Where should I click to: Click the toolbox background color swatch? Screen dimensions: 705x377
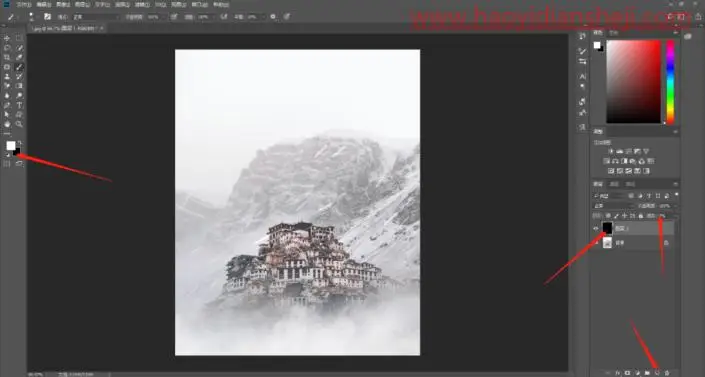point(17,152)
